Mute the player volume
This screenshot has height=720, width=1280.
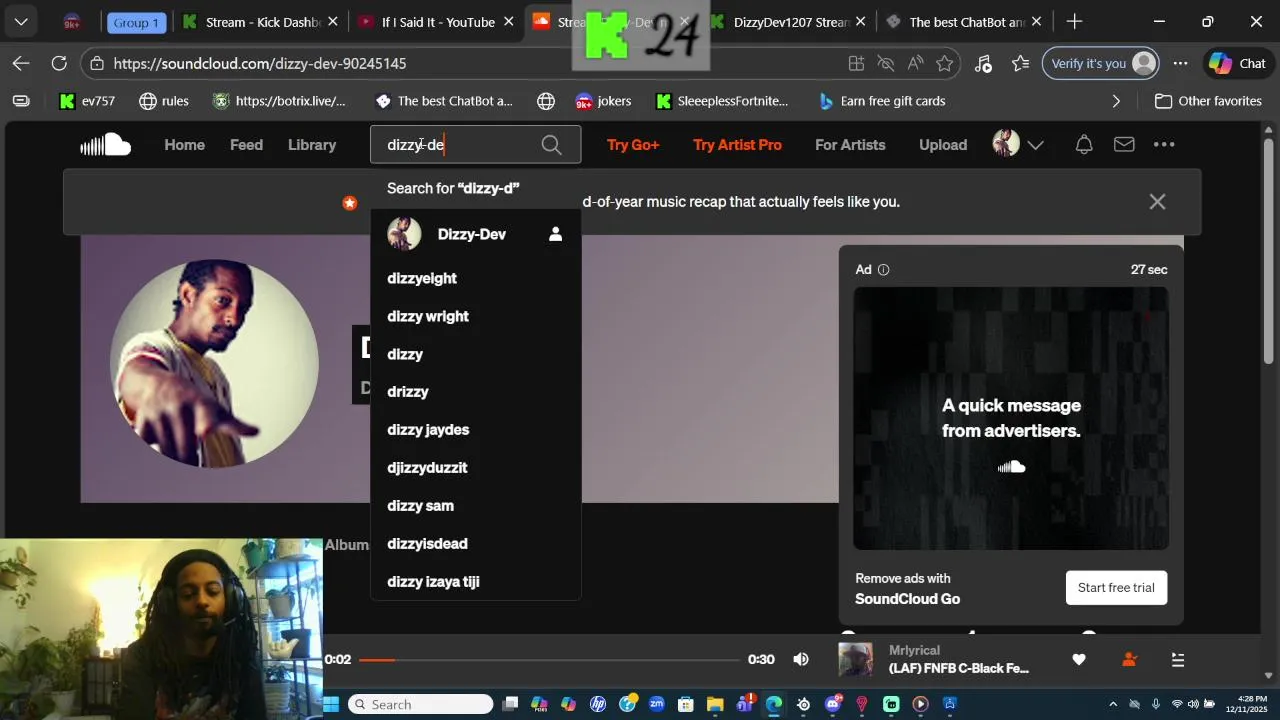click(801, 659)
